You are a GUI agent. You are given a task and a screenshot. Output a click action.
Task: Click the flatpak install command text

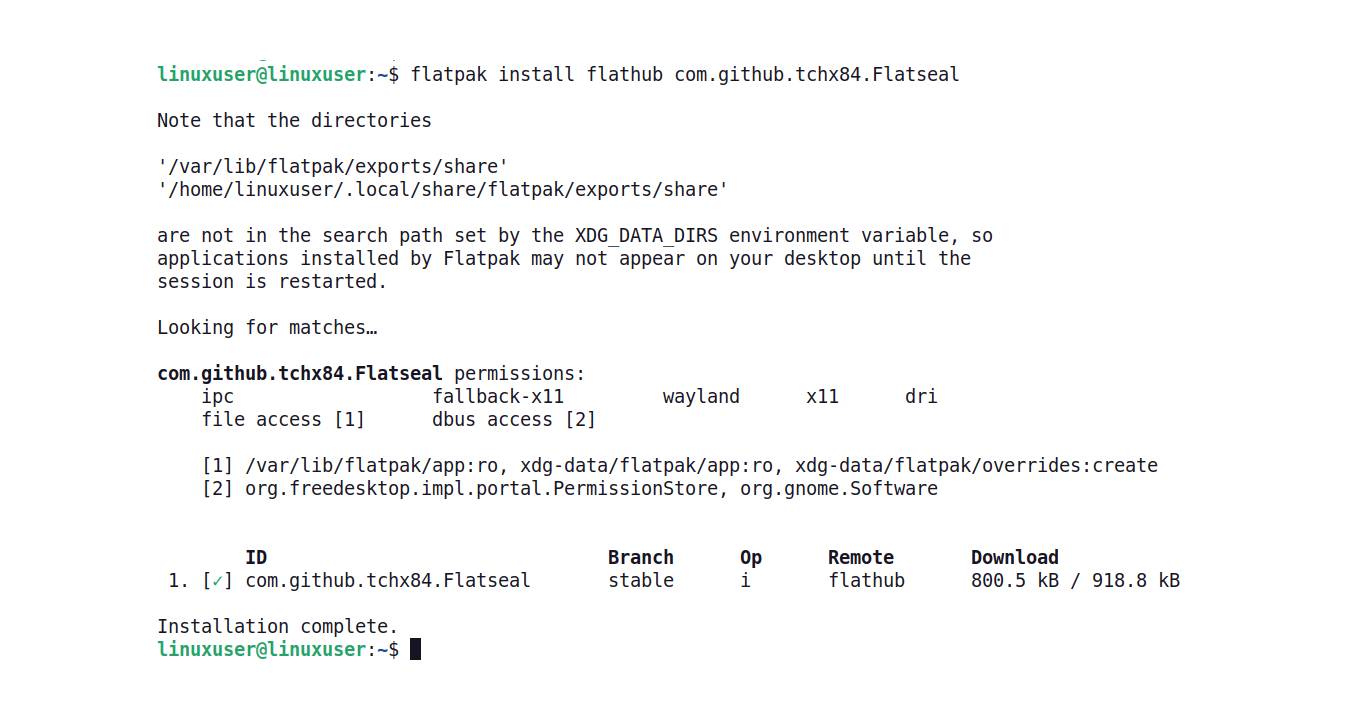coord(685,75)
